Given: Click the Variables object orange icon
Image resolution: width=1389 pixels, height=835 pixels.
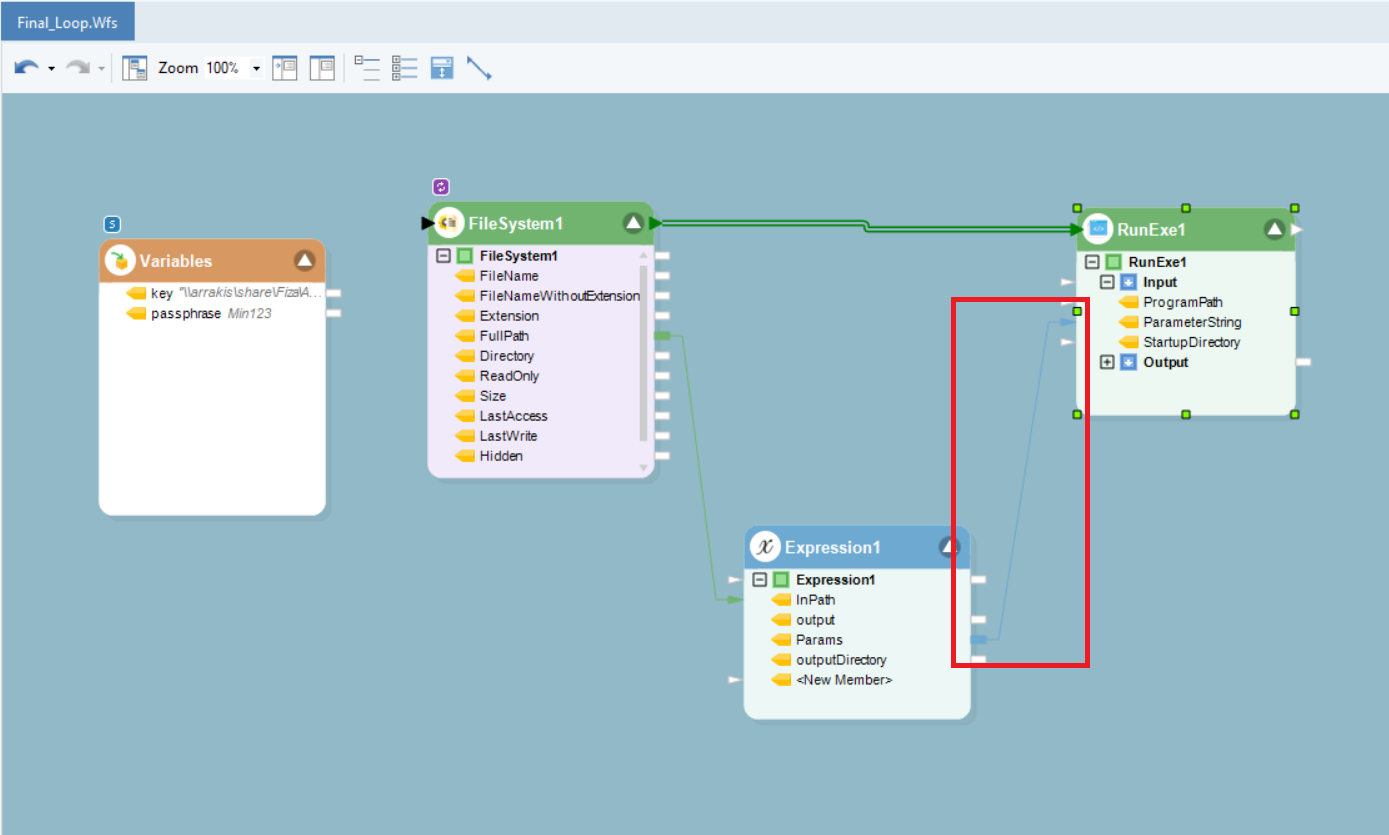Looking at the screenshot, I should coord(120,261).
